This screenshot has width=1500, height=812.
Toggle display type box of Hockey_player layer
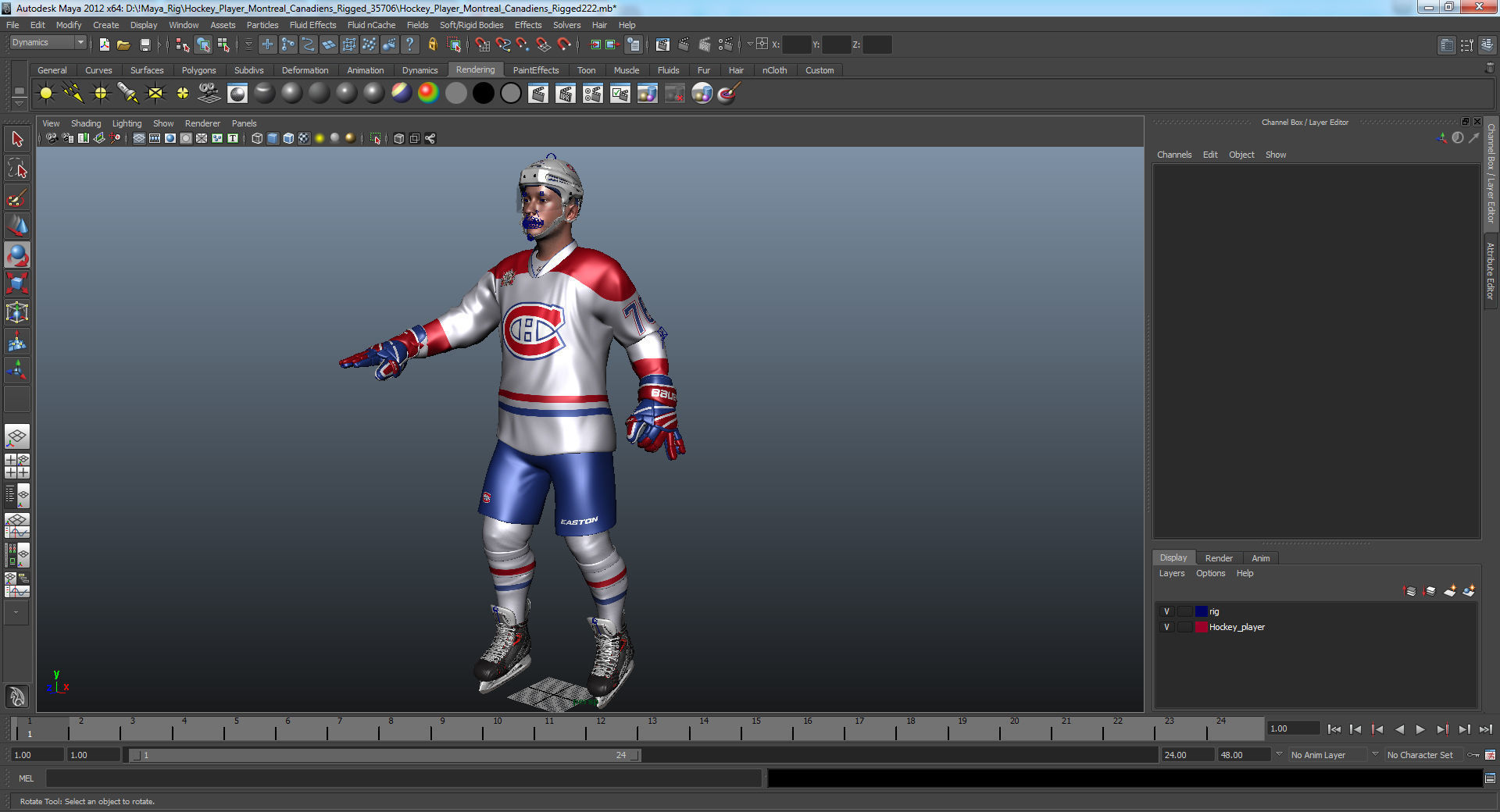pyautogui.click(x=1184, y=627)
